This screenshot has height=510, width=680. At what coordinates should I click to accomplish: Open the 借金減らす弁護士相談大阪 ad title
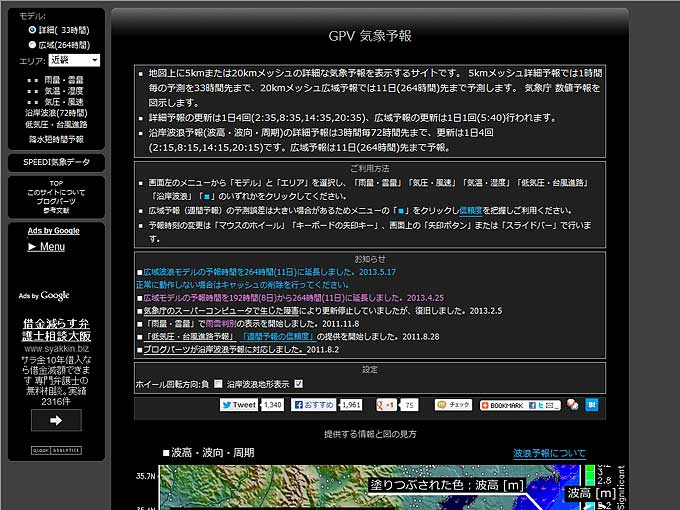click(56, 330)
